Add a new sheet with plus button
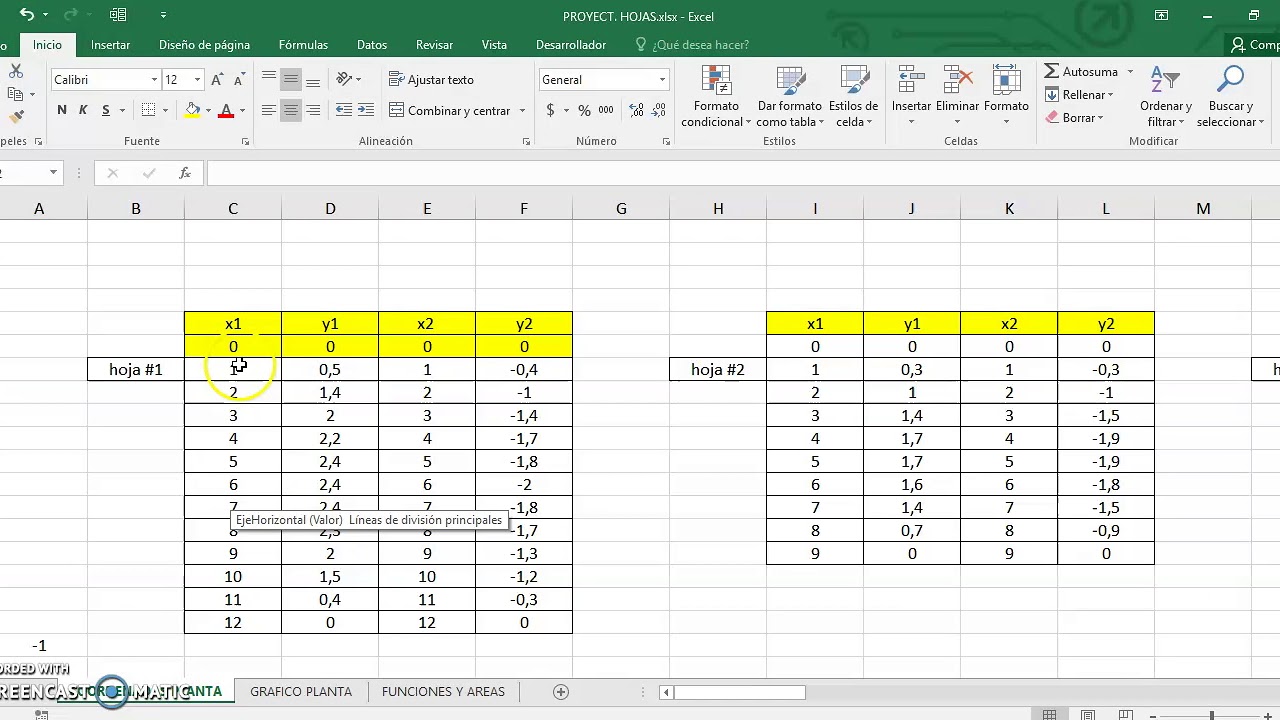The width and height of the screenshot is (1280, 720). click(x=561, y=692)
